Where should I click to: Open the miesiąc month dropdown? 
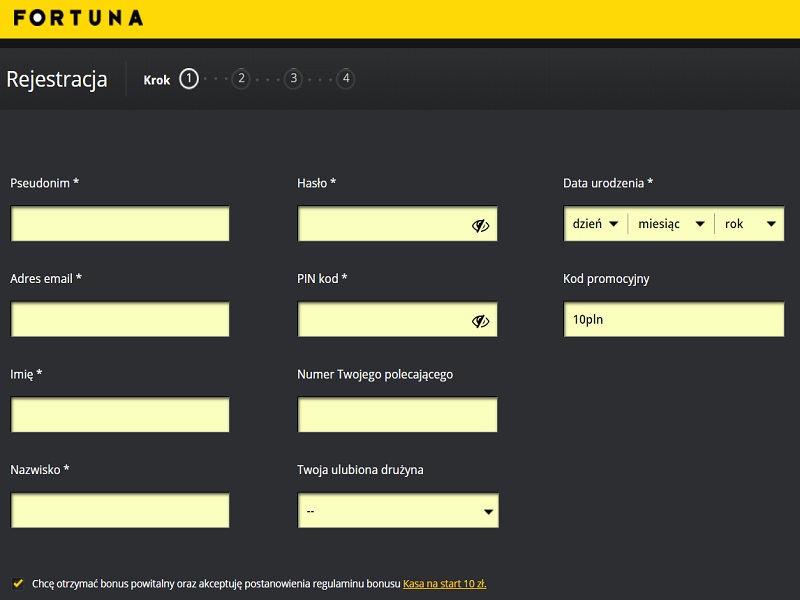coord(671,224)
